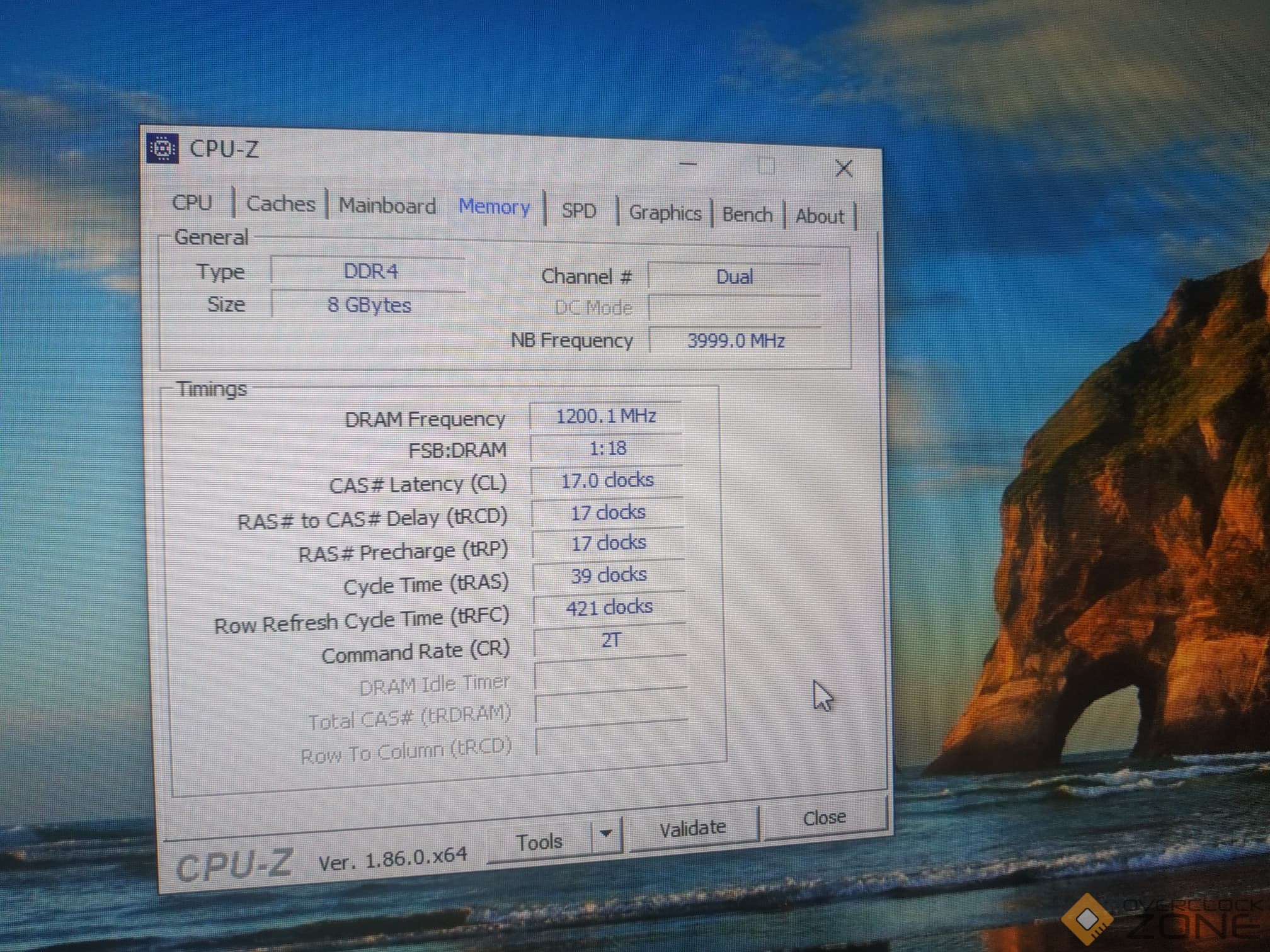This screenshot has width=1270, height=952.
Task: Select the Mainboard tab
Action: tap(387, 206)
